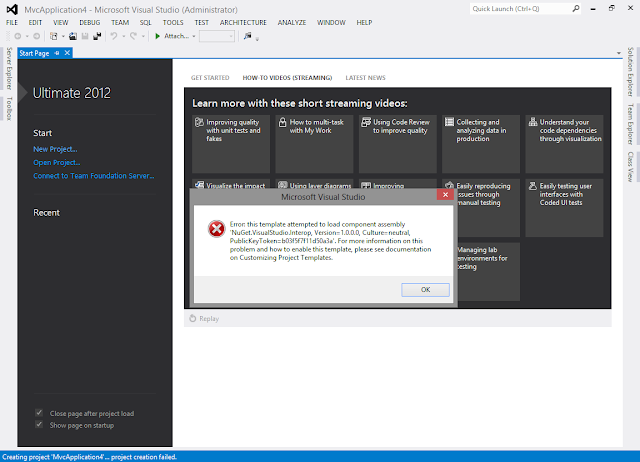Screen dimensions: 640x462
Task: Expand the Redo history dropdown arrow
Action: coord(143,36)
